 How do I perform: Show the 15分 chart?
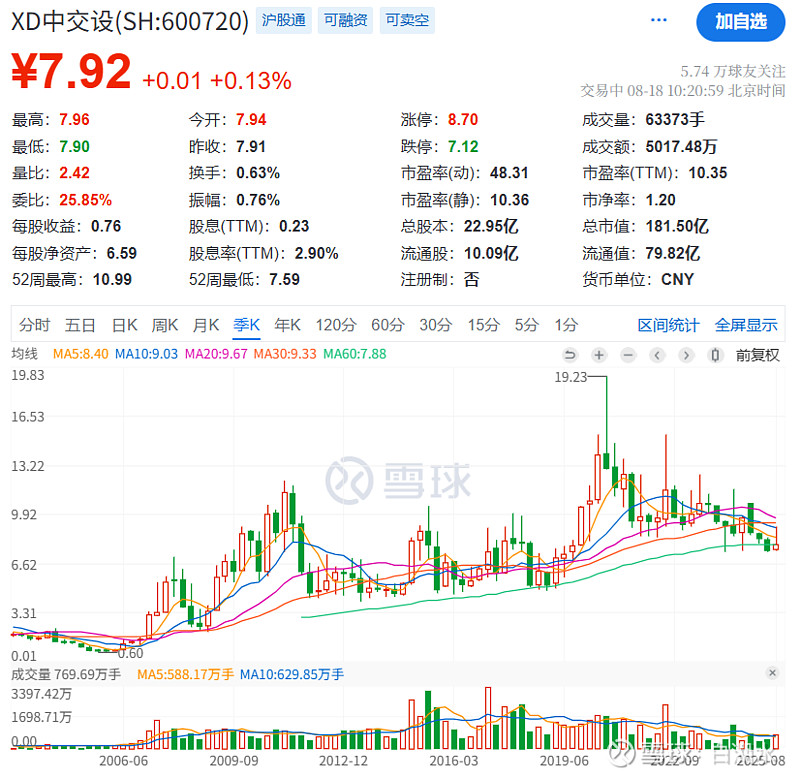pyautogui.click(x=484, y=325)
